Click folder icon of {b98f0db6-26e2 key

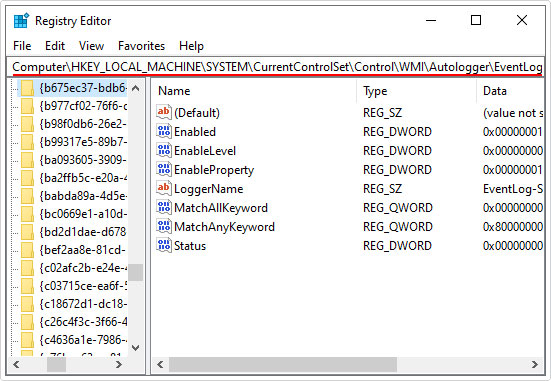point(27,124)
